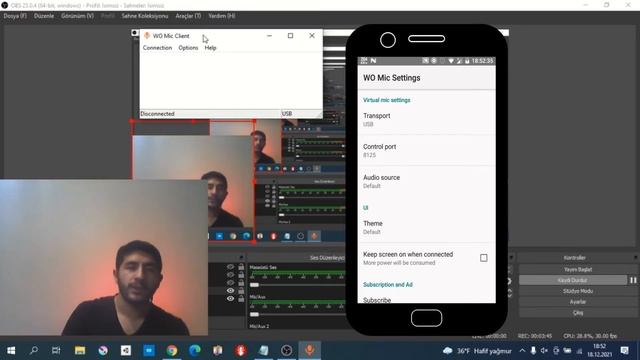The image size is (640, 360).
Task: Open the Düzenle menu in OBS
Action: tap(44, 16)
